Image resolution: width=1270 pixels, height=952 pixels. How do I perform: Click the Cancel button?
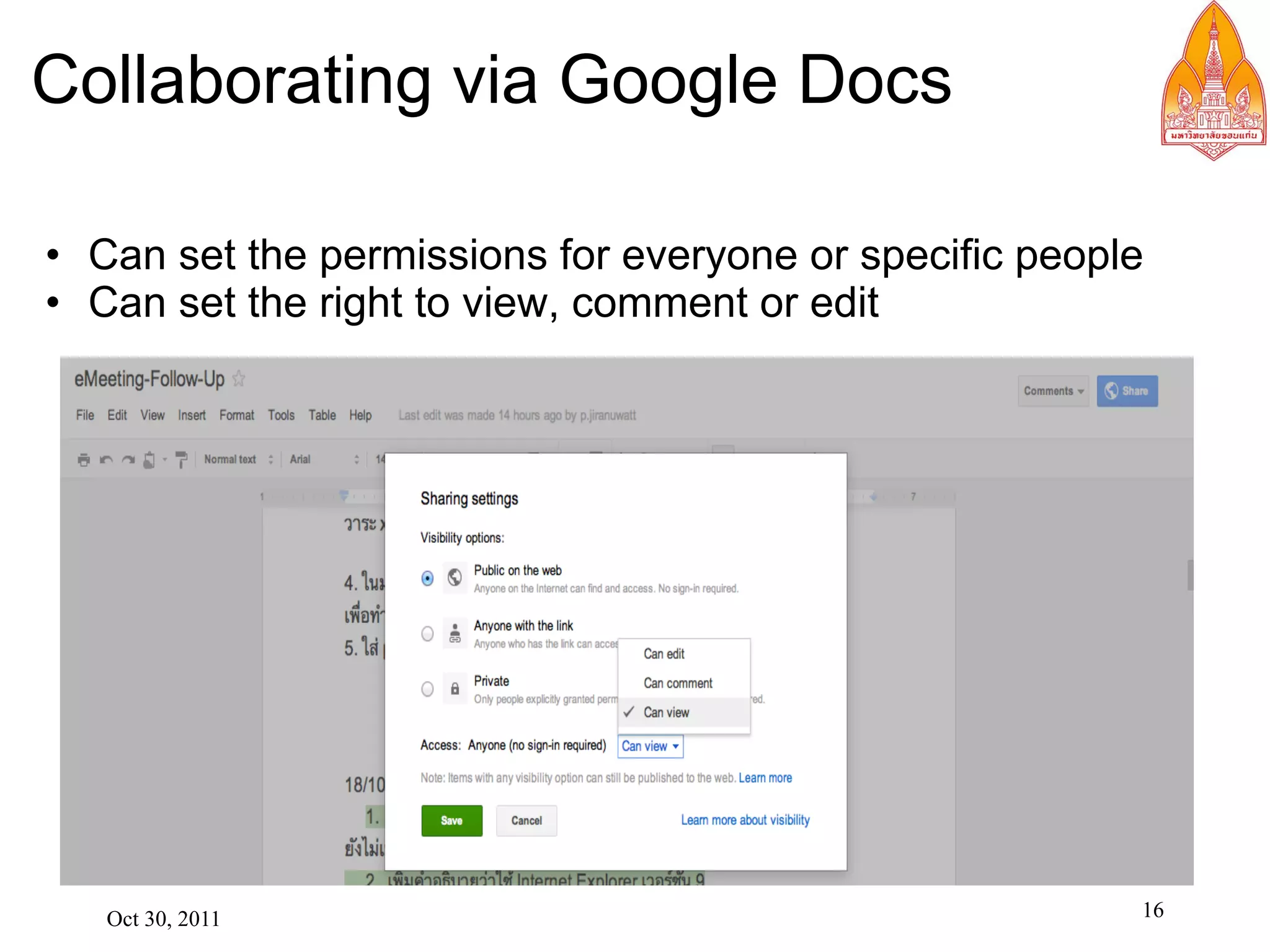click(x=526, y=821)
